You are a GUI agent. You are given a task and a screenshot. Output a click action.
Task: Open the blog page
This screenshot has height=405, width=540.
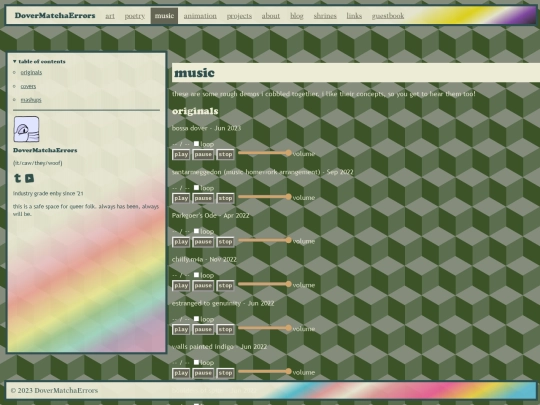(x=297, y=16)
